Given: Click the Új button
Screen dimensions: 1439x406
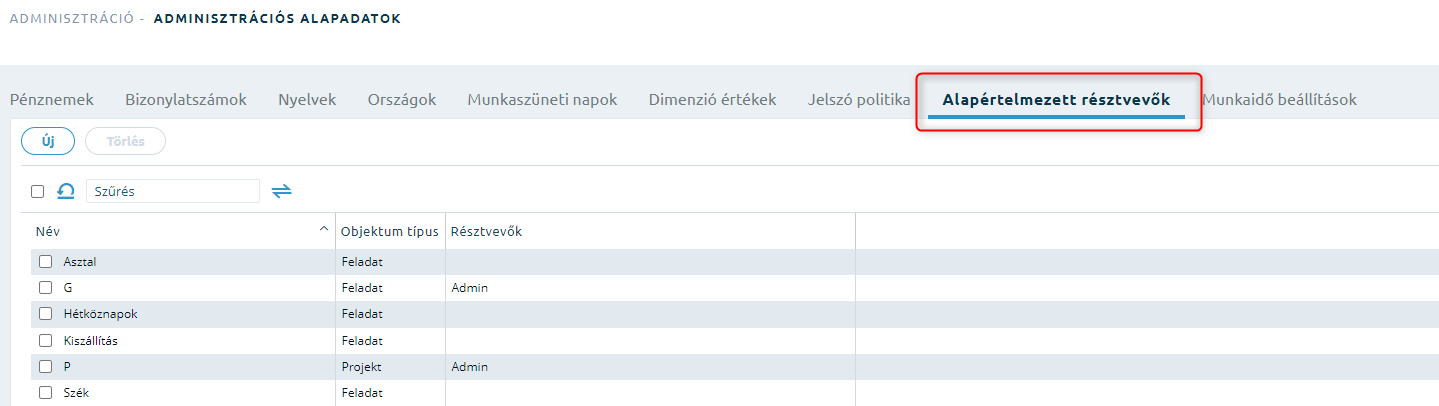Looking at the screenshot, I should tap(48, 142).
